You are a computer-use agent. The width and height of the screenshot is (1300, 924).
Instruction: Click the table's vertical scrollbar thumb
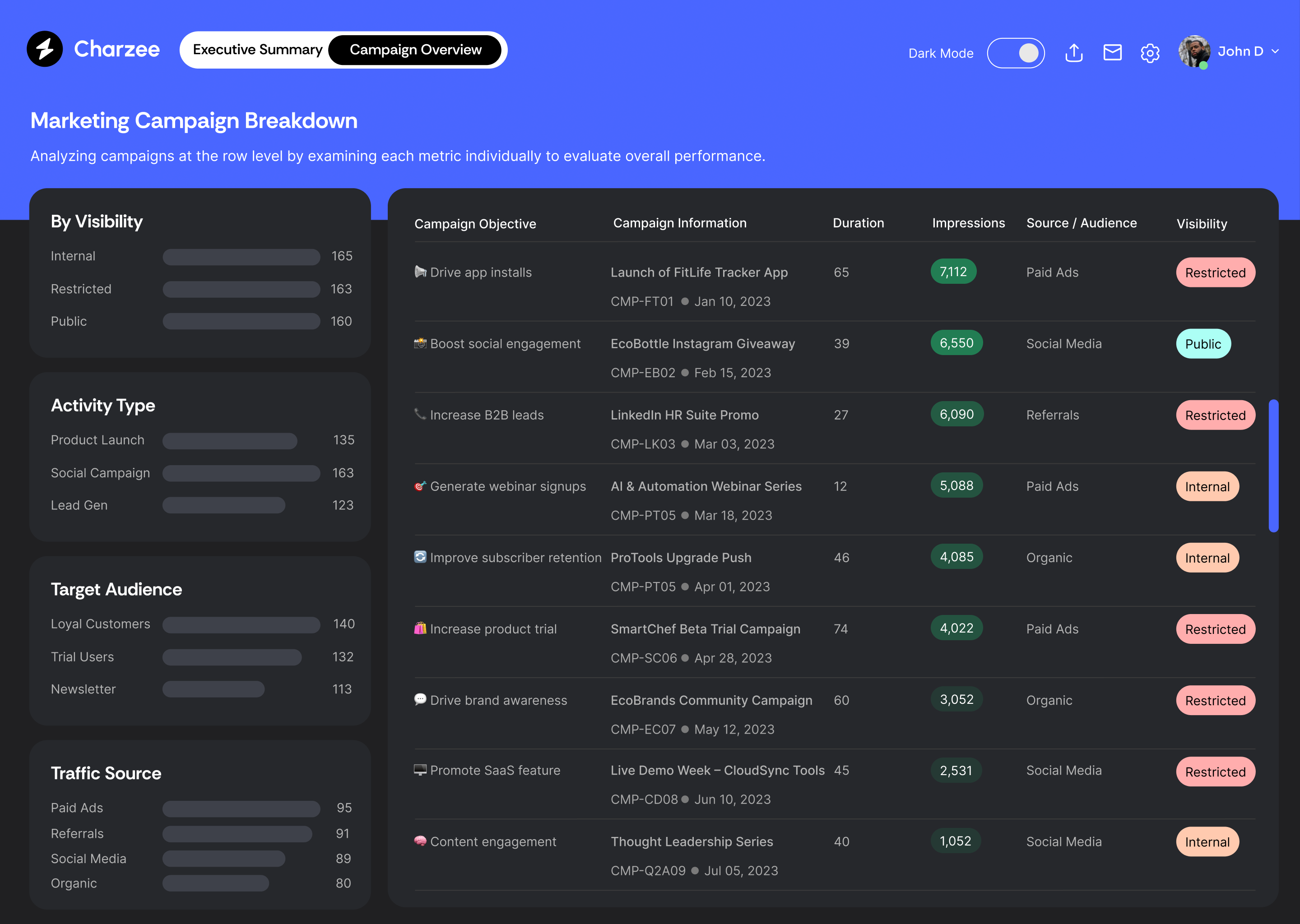coord(1273,466)
